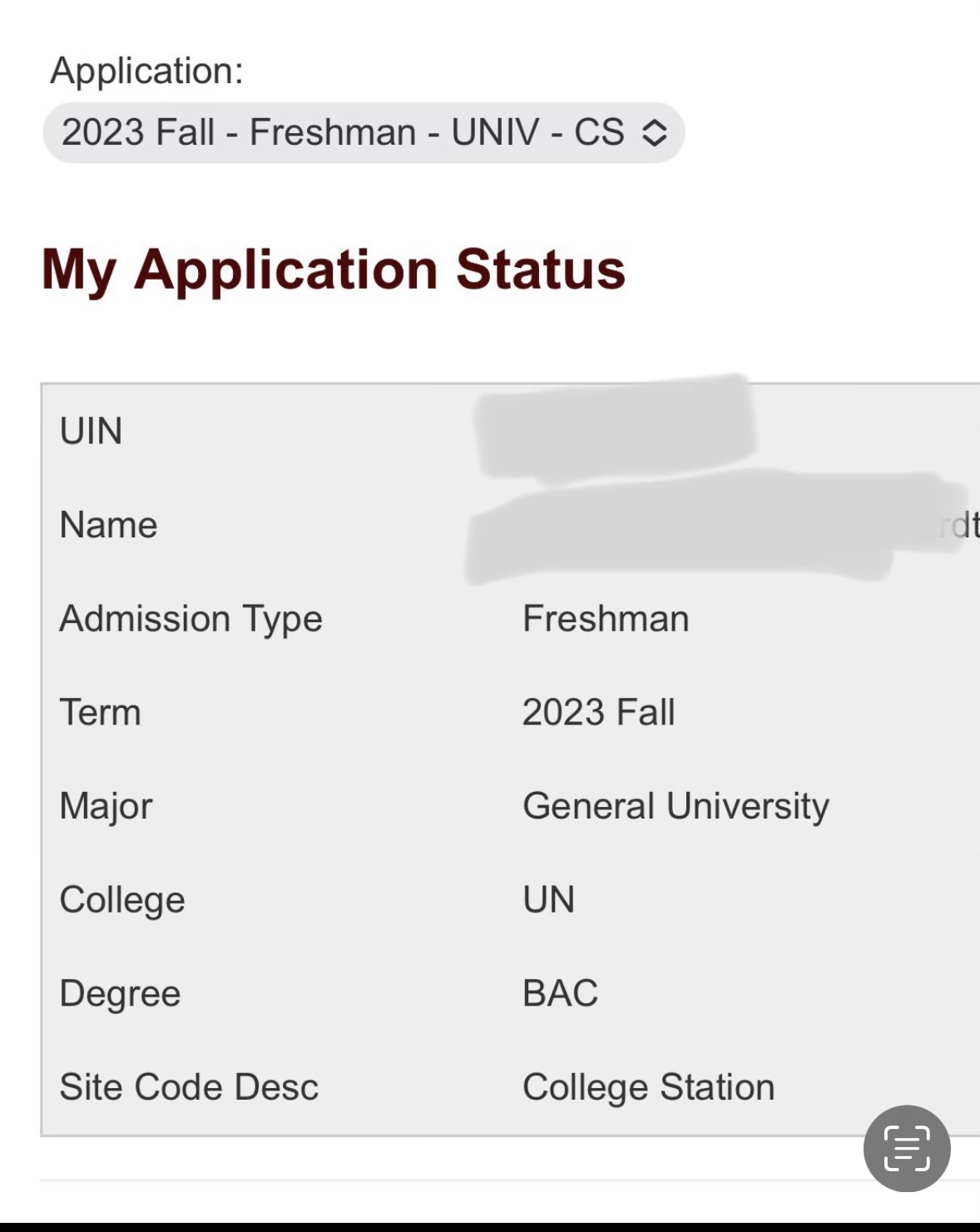Open the Application selector dropdown

point(364,132)
